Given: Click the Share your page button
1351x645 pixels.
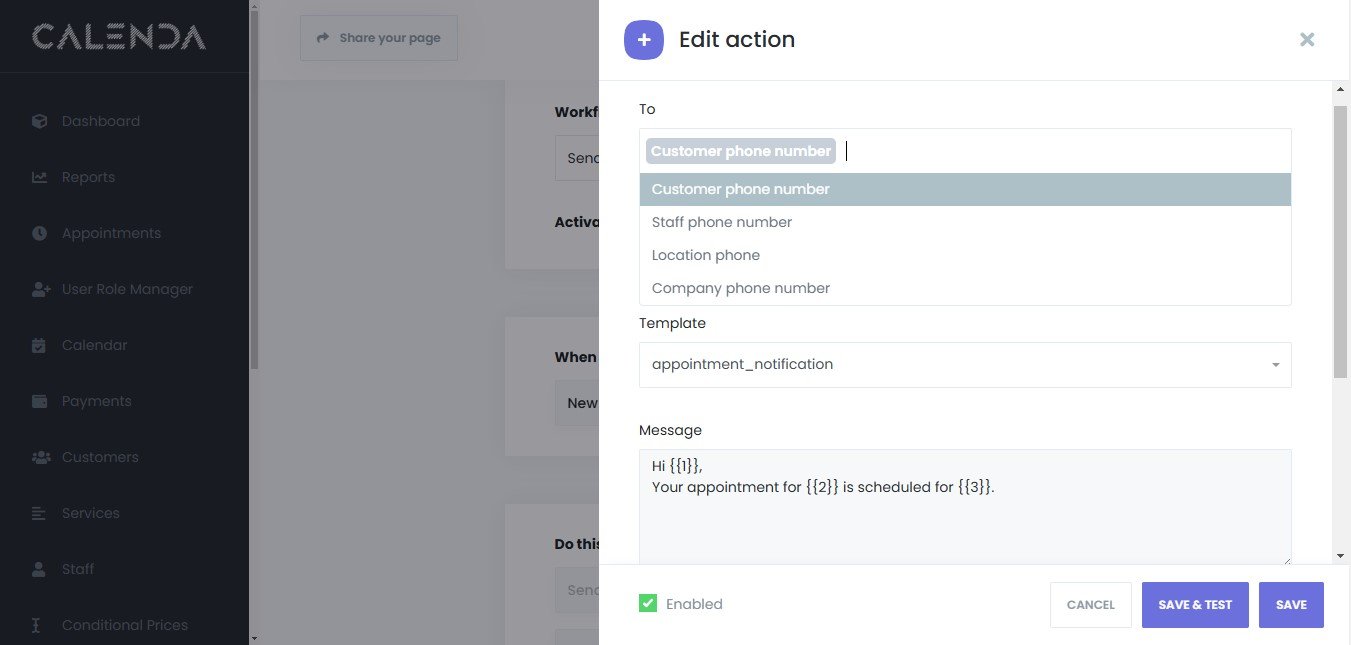Looking at the screenshot, I should click(x=379, y=38).
